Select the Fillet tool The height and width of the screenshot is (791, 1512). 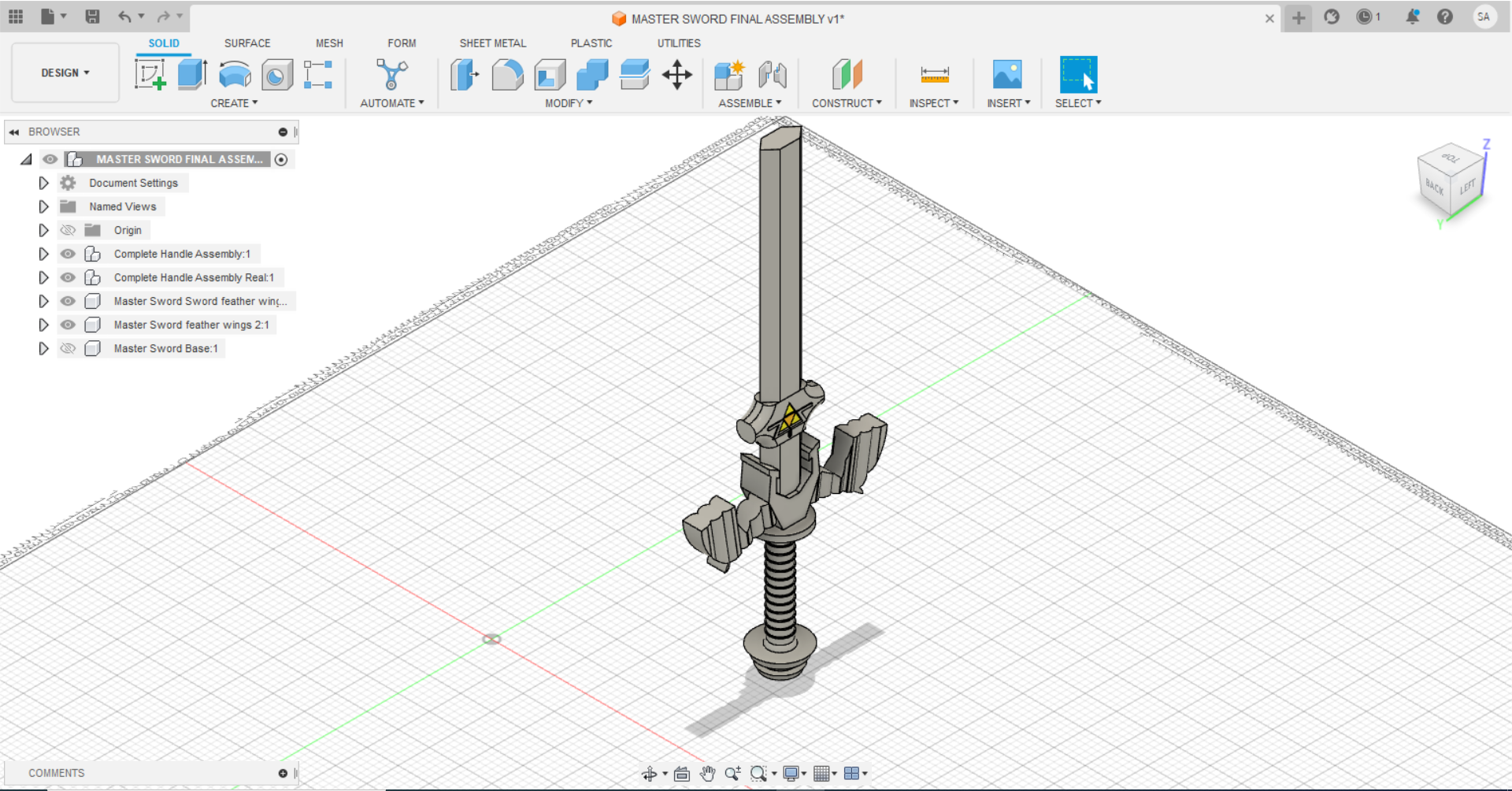coord(507,75)
